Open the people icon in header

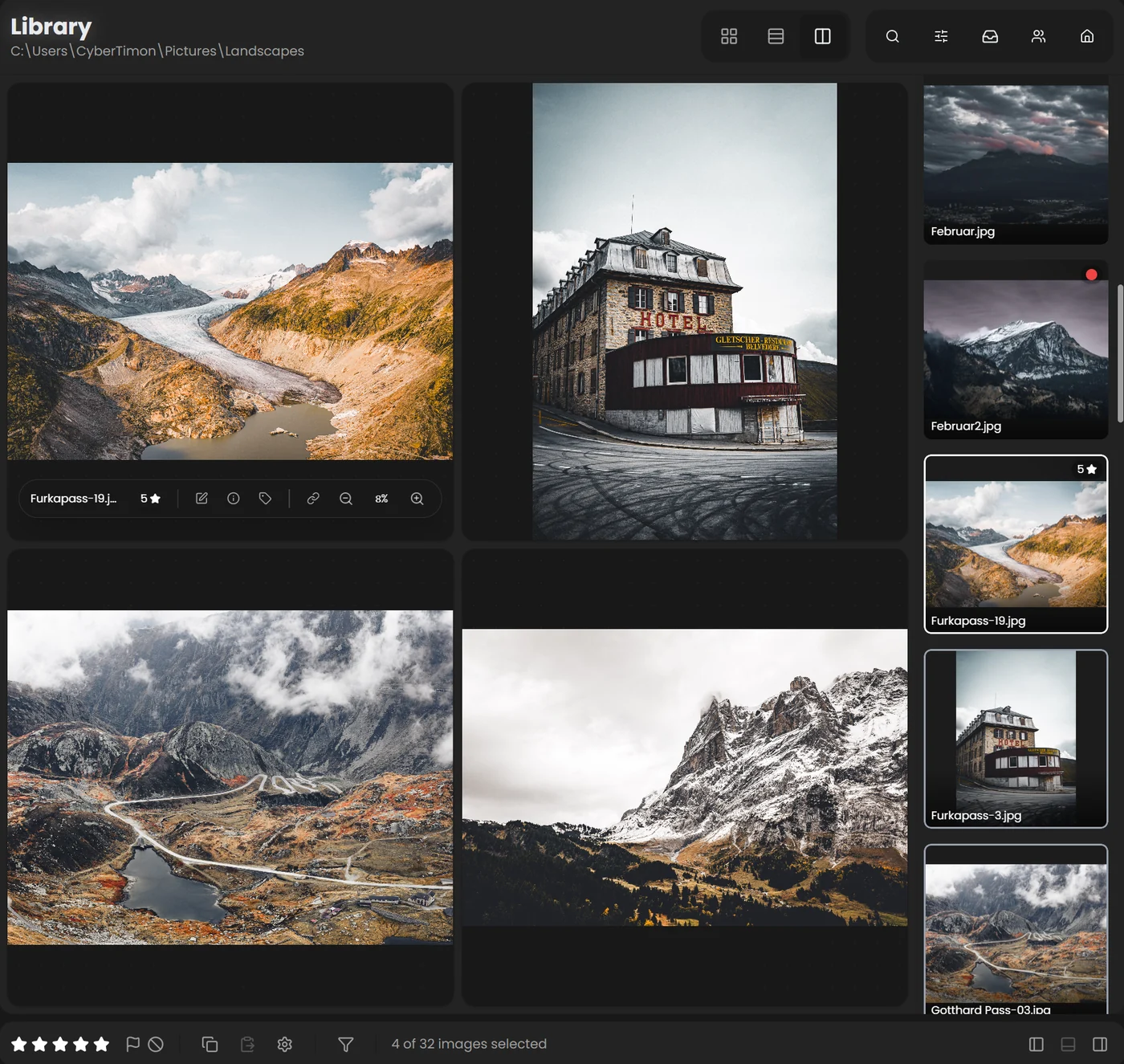[x=1038, y=36]
